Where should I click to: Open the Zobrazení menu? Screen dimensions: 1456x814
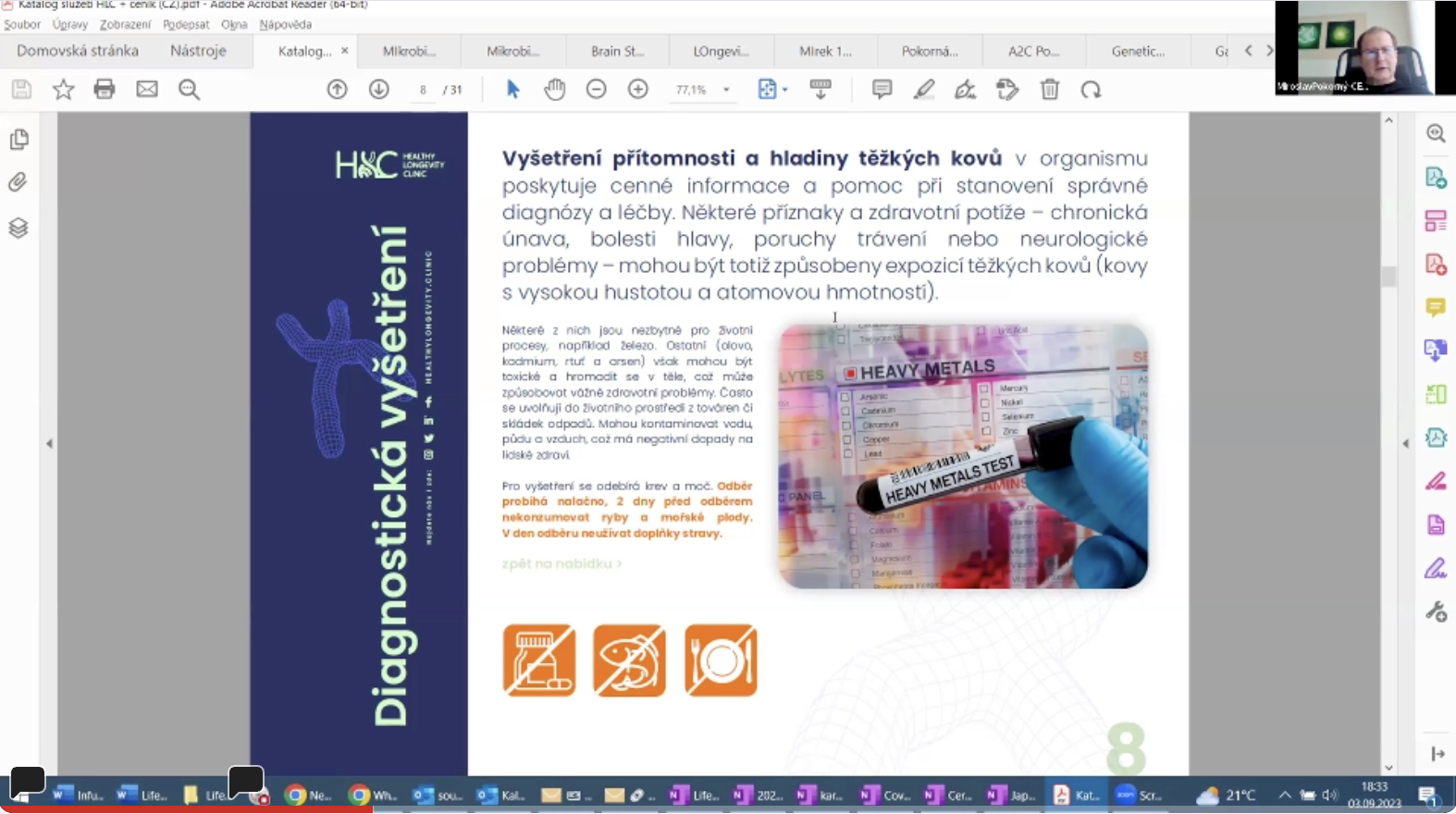click(125, 25)
